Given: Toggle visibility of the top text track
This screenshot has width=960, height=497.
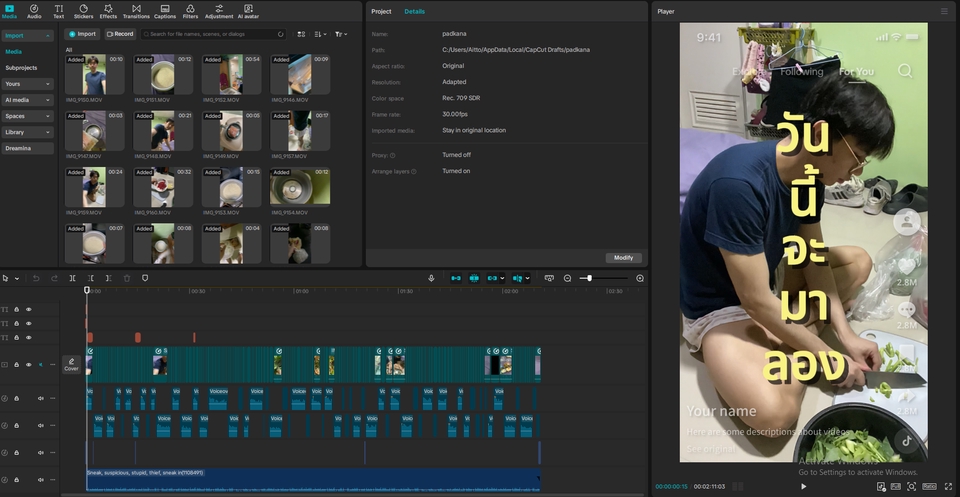Looking at the screenshot, I should click(29, 310).
